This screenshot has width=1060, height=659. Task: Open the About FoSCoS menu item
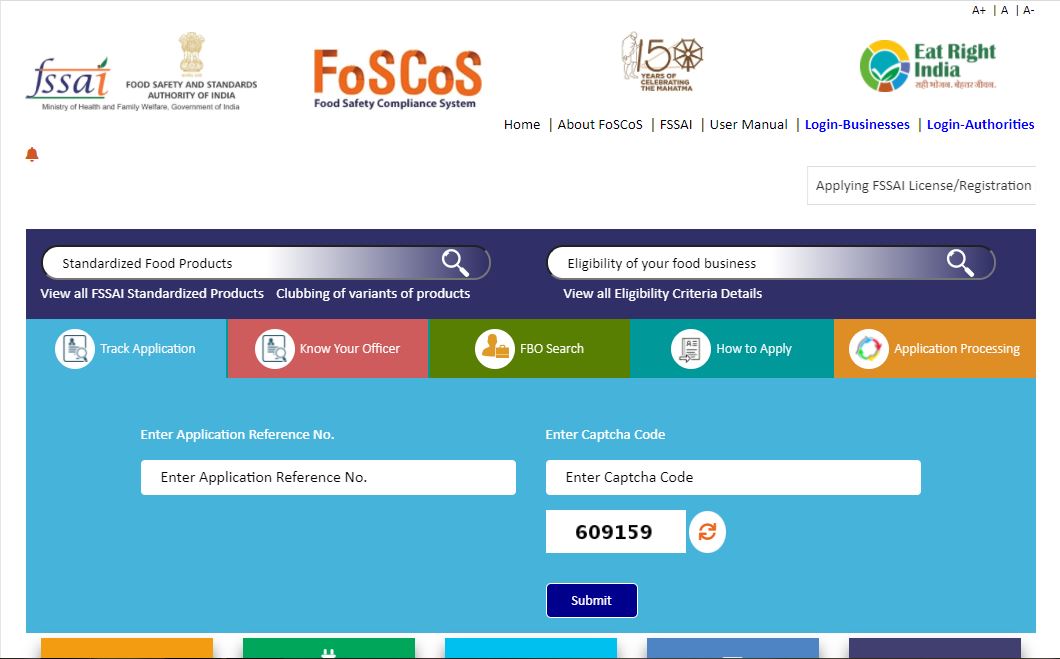point(601,124)
